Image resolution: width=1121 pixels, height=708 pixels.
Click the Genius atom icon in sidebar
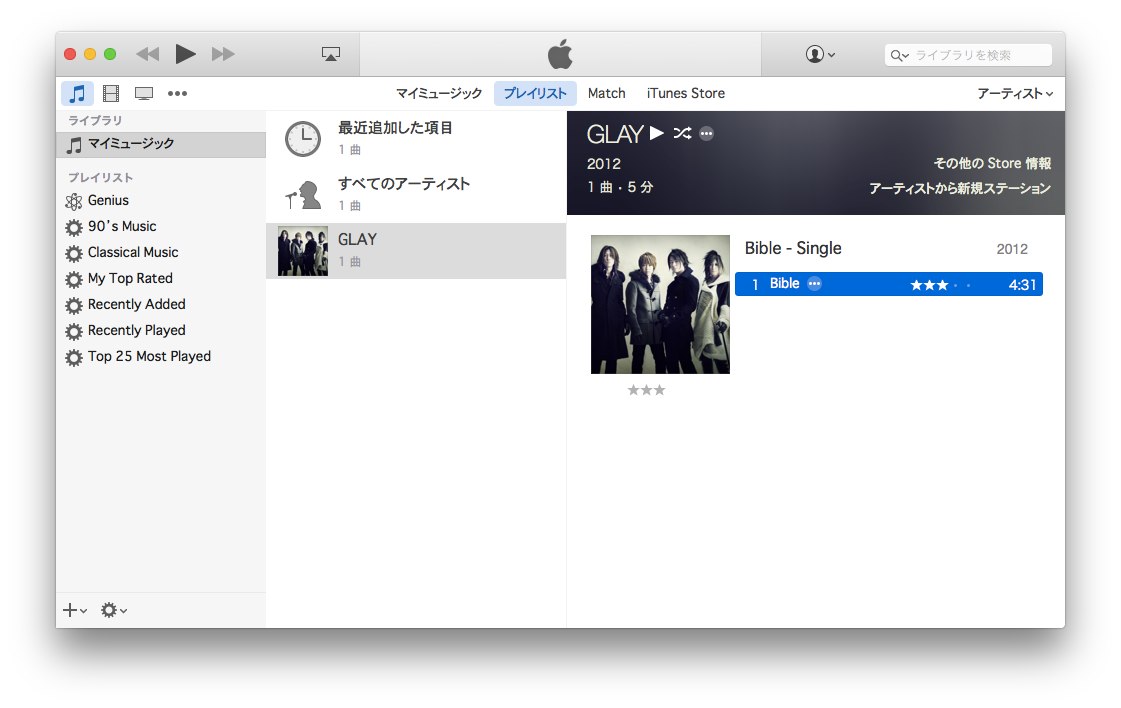(74, 202)
